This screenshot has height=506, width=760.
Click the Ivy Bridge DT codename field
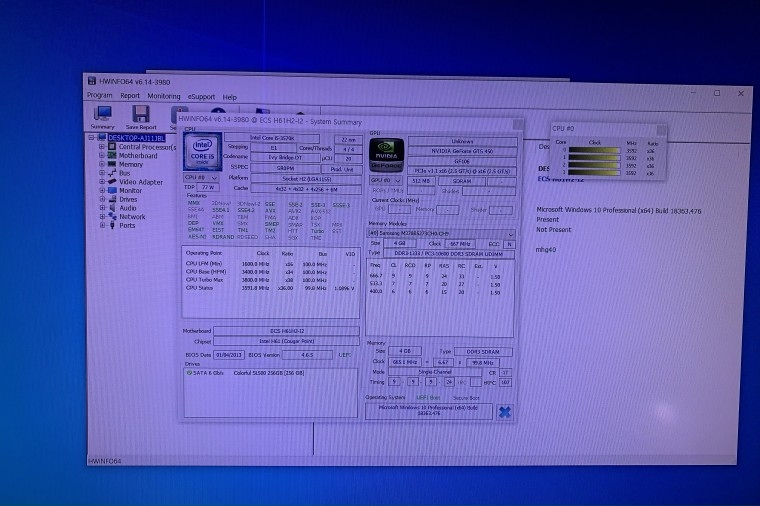click(x=285, y=158)
